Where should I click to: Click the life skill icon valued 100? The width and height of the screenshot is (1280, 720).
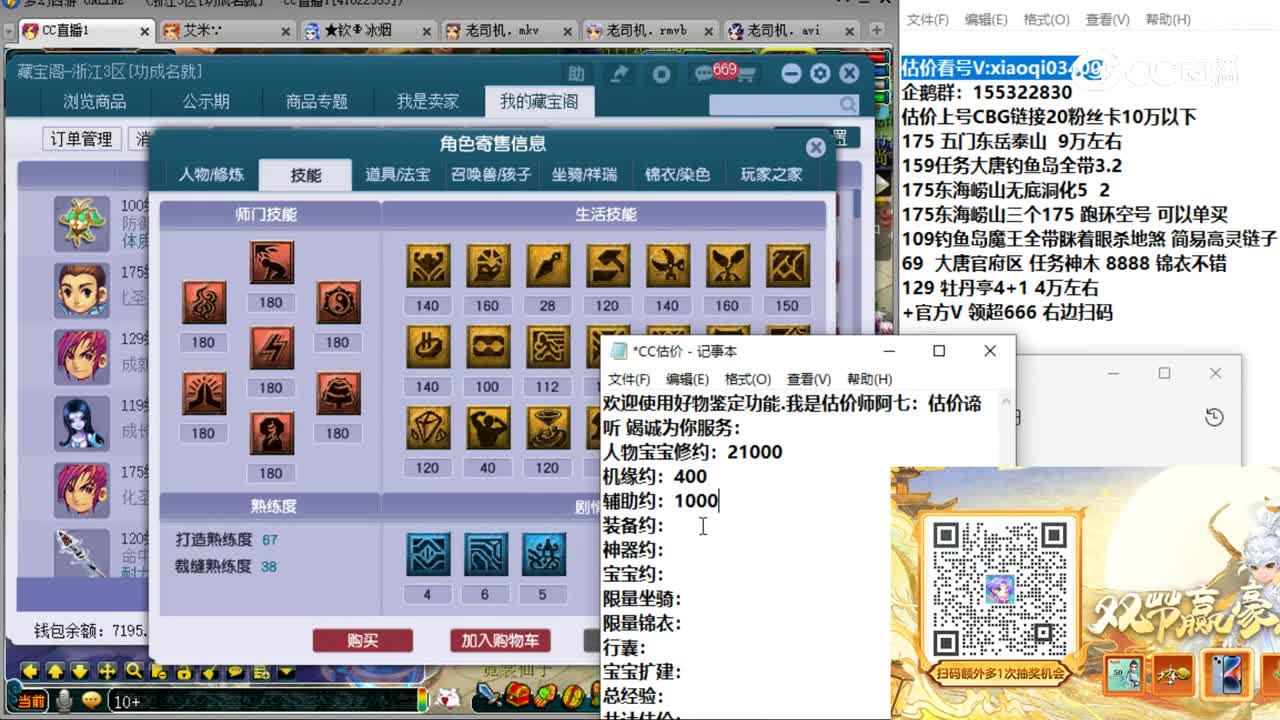click(487, 347)
